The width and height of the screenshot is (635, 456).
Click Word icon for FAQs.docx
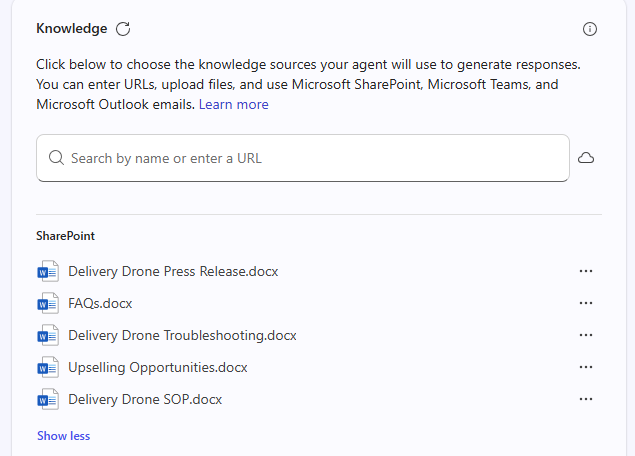pos(48,303)
